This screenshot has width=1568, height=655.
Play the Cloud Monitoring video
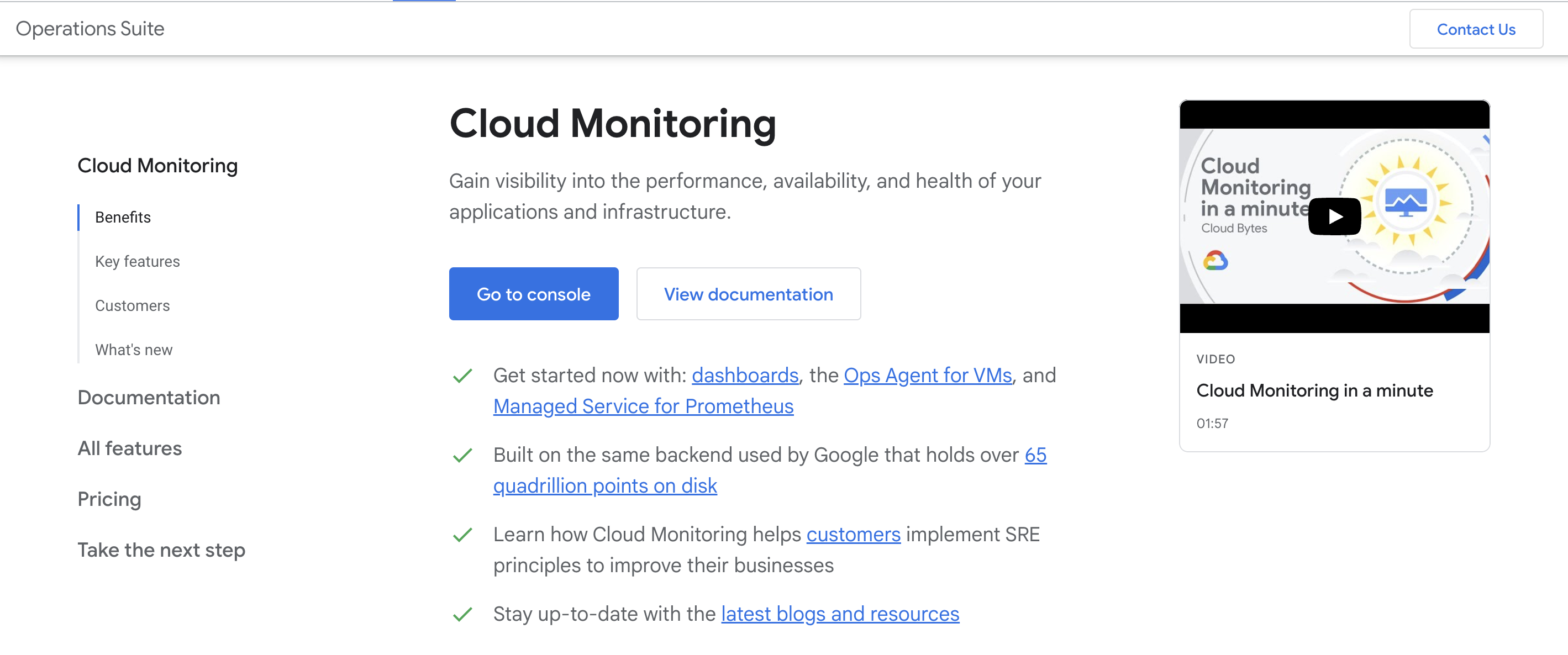point(1334,216)
